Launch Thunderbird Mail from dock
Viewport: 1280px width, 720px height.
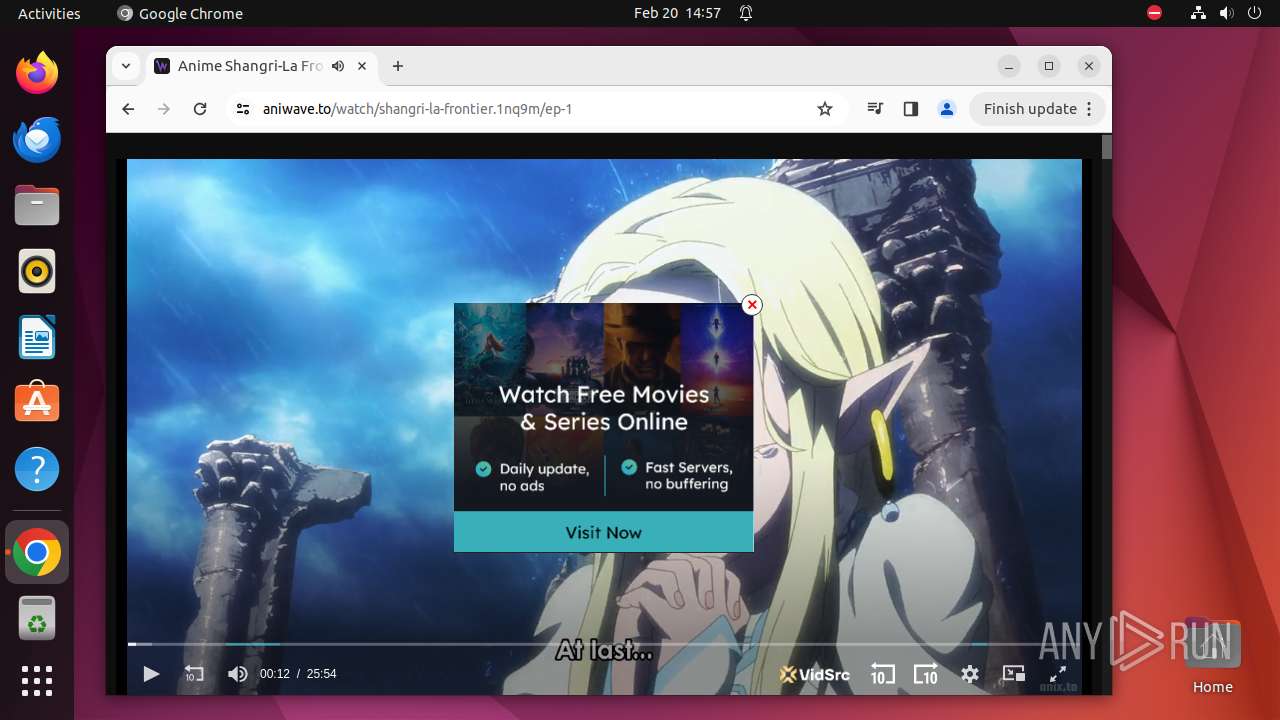[37, 139]
